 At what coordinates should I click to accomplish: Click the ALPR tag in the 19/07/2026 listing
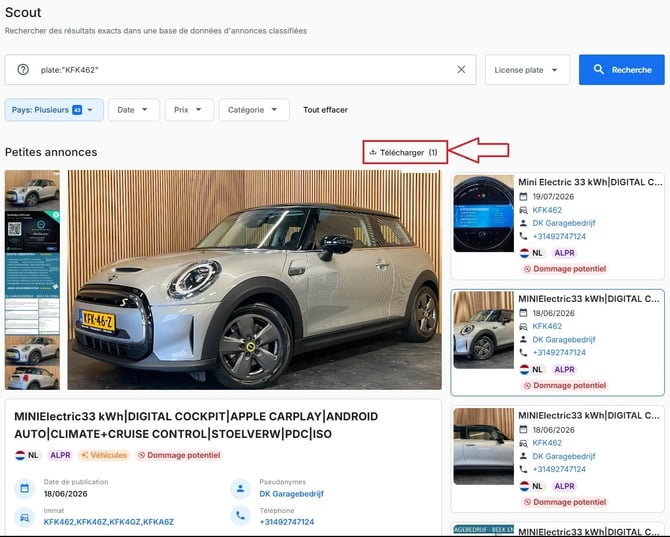(564, 253)
